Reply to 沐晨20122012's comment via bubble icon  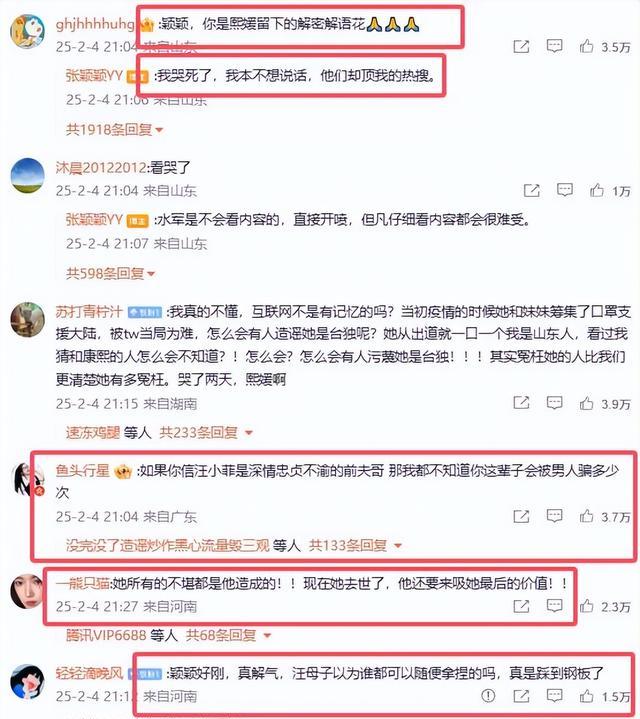pos(564,190)
